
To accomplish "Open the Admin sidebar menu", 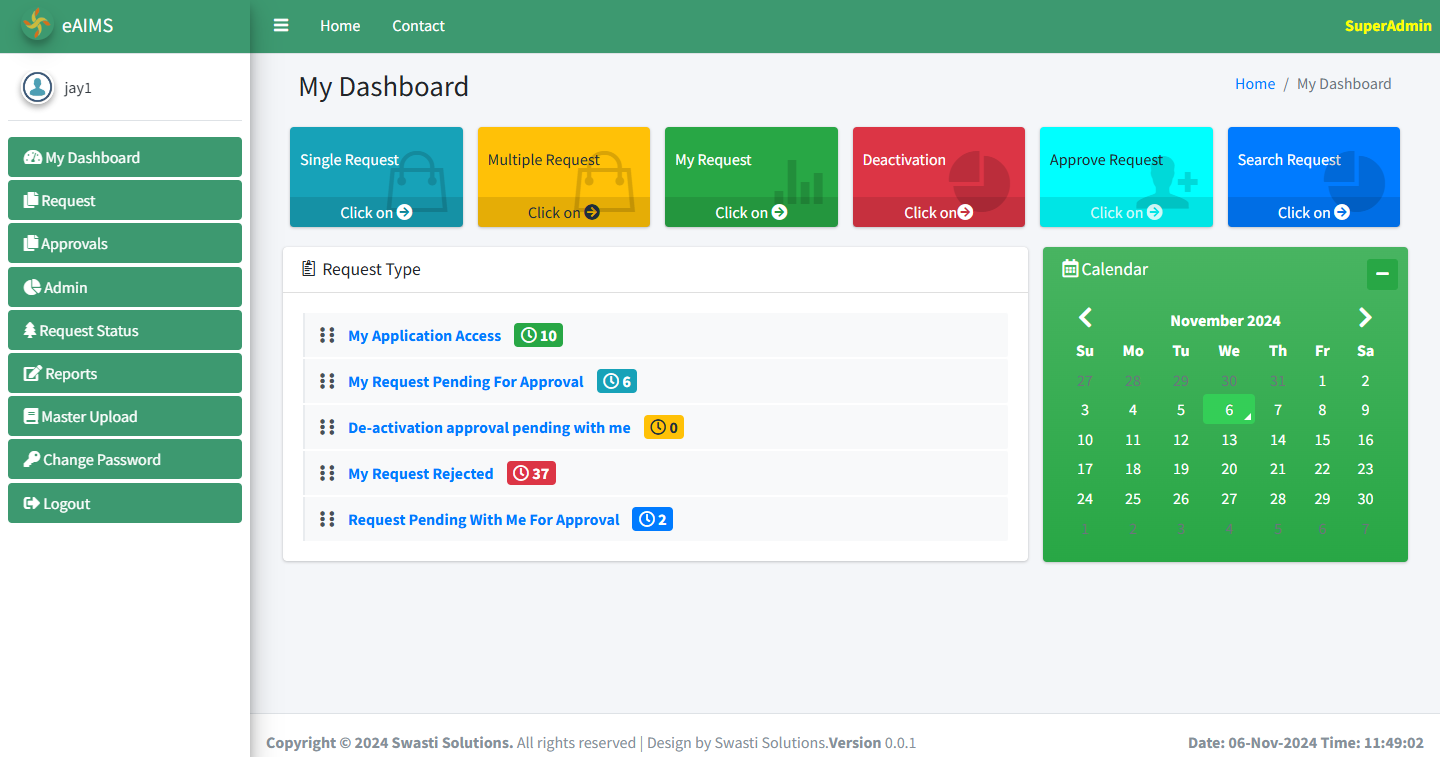I will [125, 288].
